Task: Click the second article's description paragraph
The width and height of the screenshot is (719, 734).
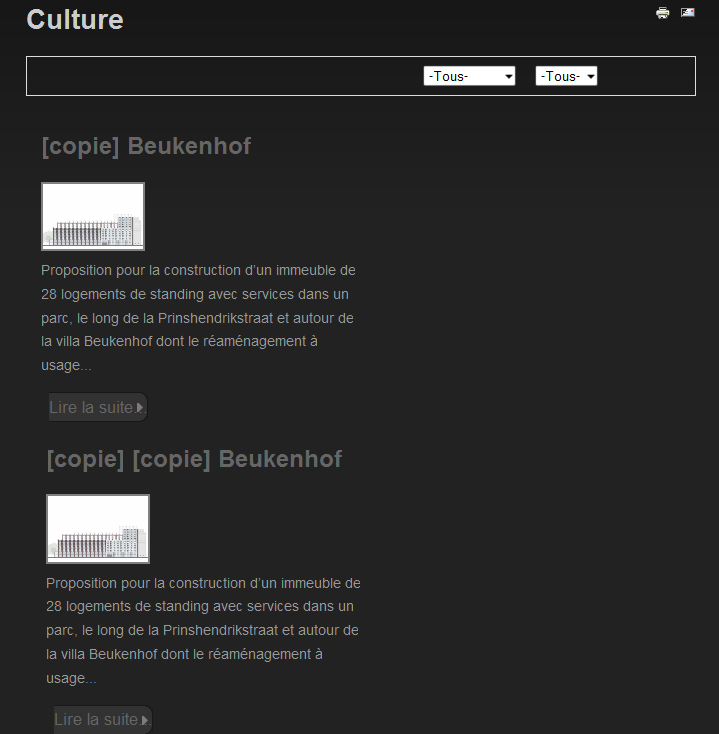Action: [x=203, y=630]
